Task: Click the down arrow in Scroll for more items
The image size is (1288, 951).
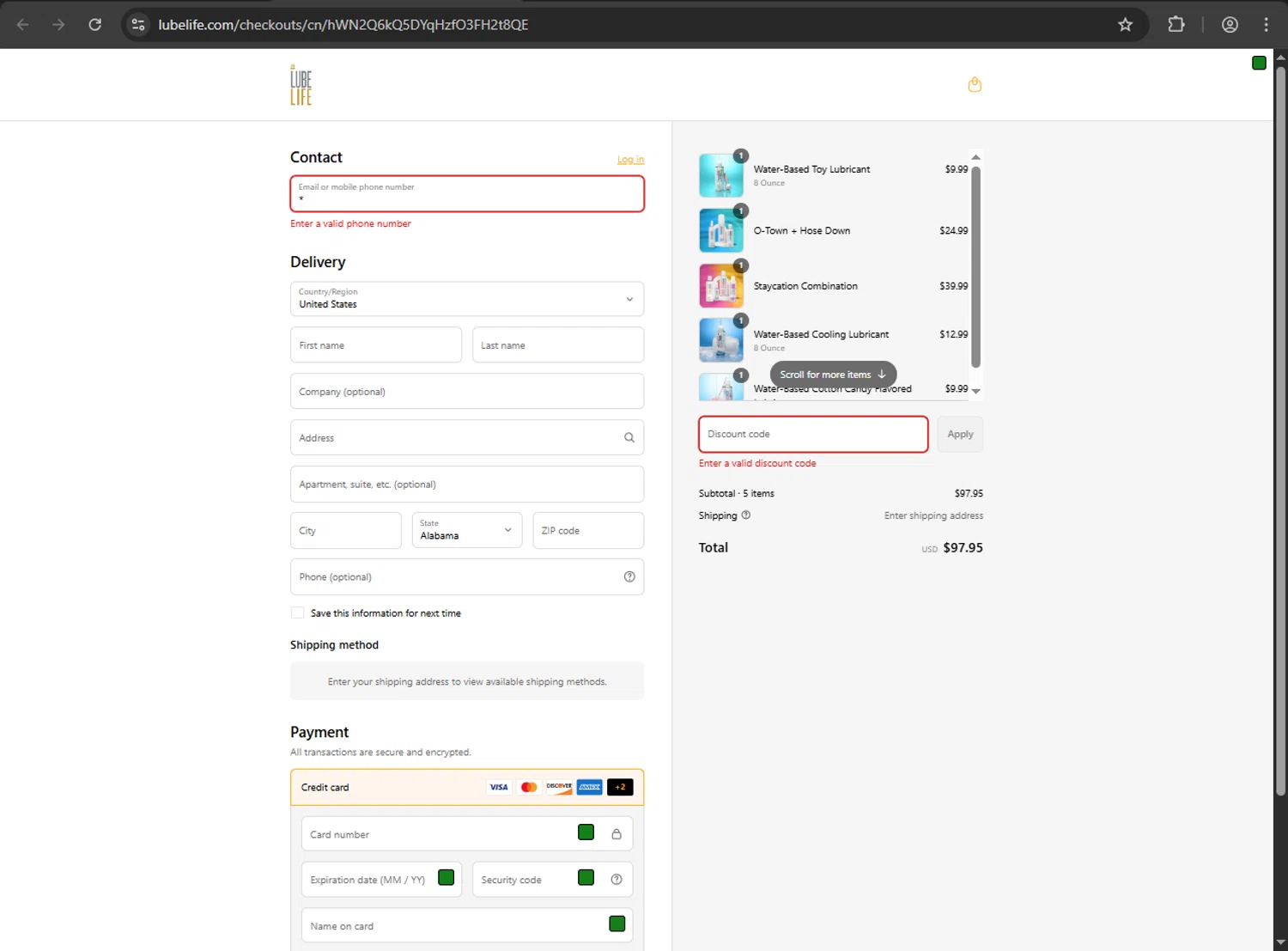Action: [882, 375]
